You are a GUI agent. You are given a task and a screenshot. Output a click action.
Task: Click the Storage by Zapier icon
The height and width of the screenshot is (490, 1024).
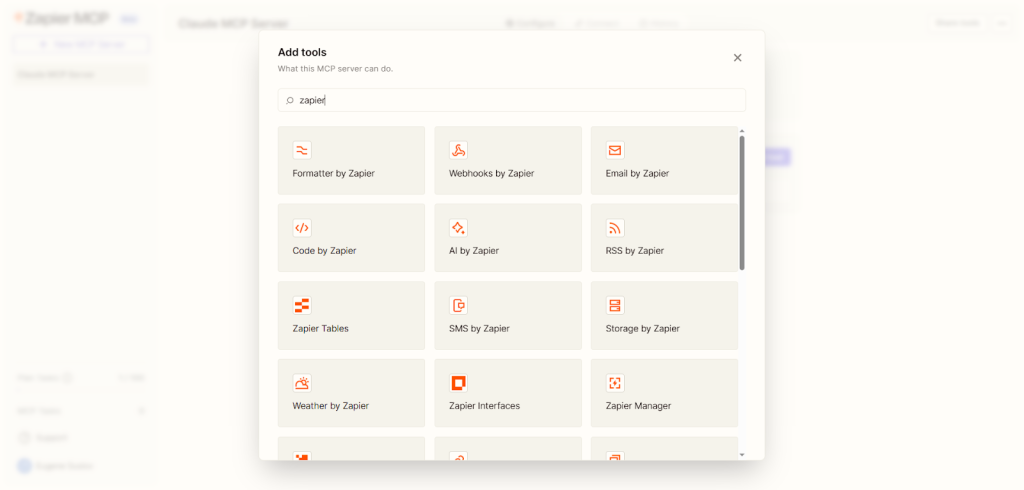click(615, 305)
